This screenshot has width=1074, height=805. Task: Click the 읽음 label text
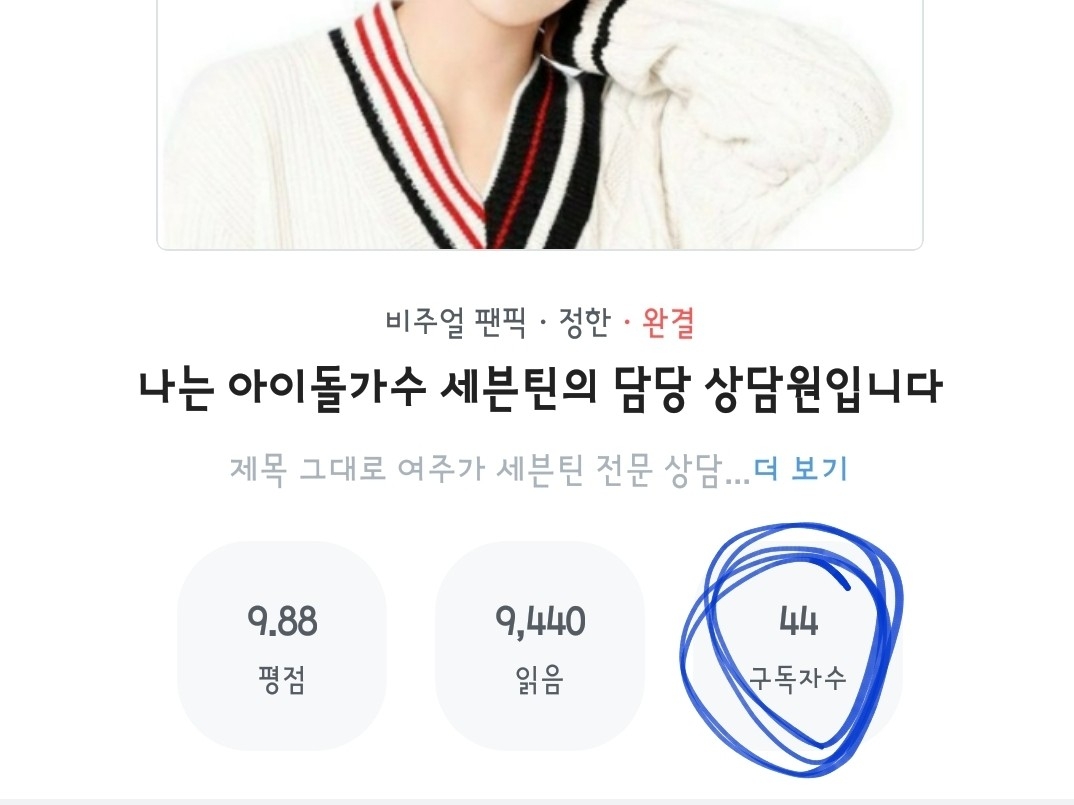(x=540, y=680)
